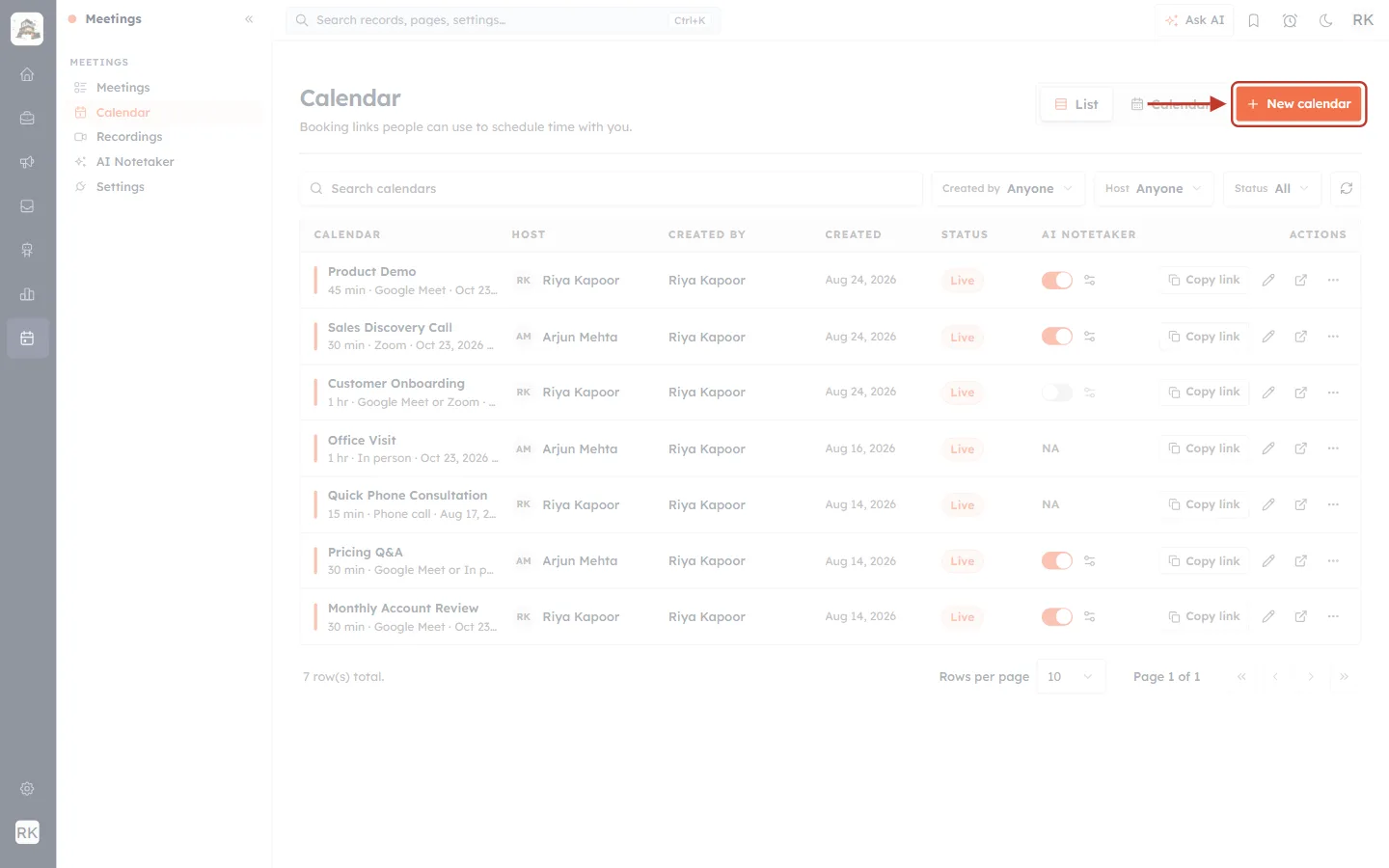Click the refresh calendars icon
1389x868 pixels.
pyautogui.click(x=1347, y=189)
